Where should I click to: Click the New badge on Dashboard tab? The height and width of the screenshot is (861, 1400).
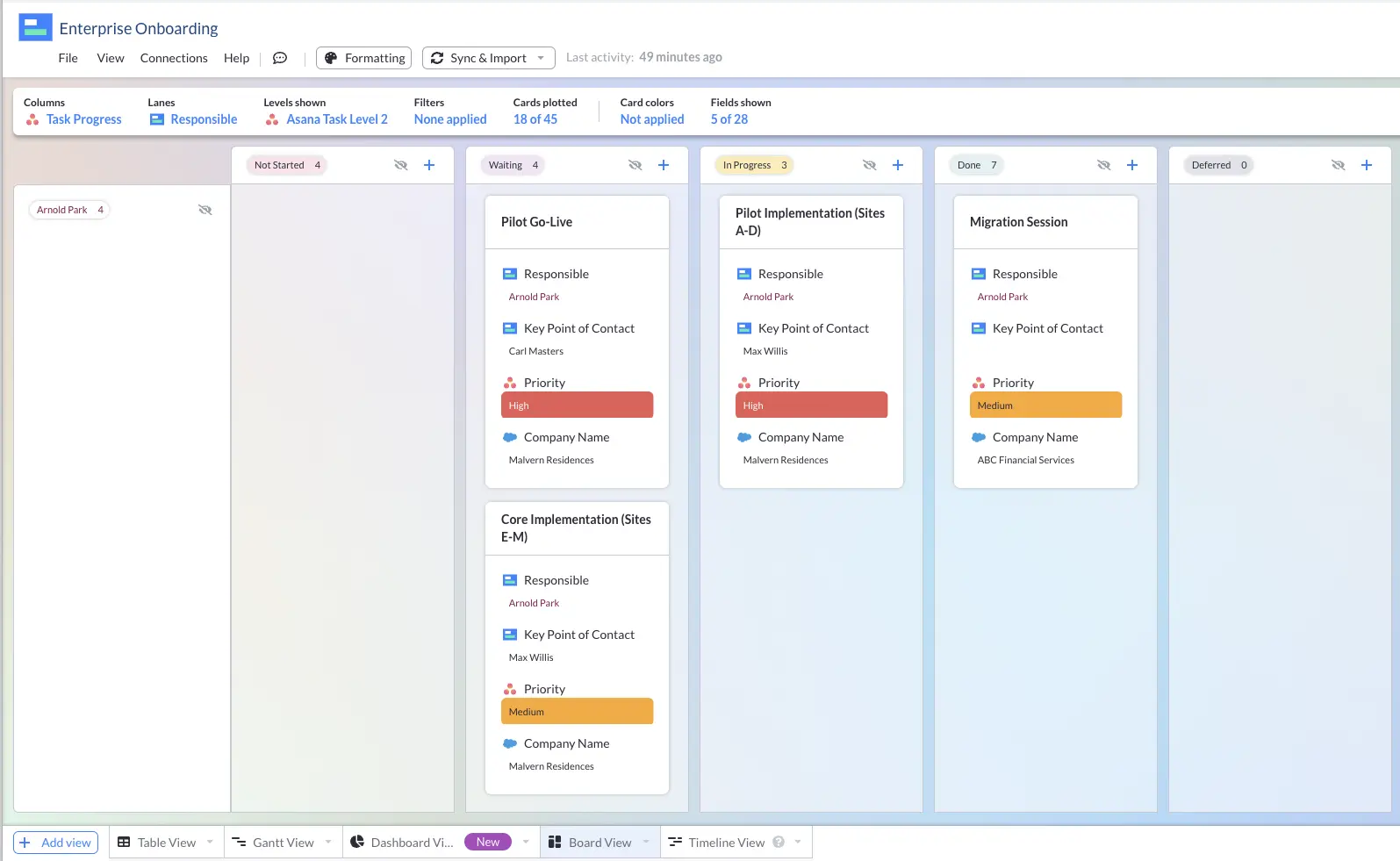tap(488, 843)
